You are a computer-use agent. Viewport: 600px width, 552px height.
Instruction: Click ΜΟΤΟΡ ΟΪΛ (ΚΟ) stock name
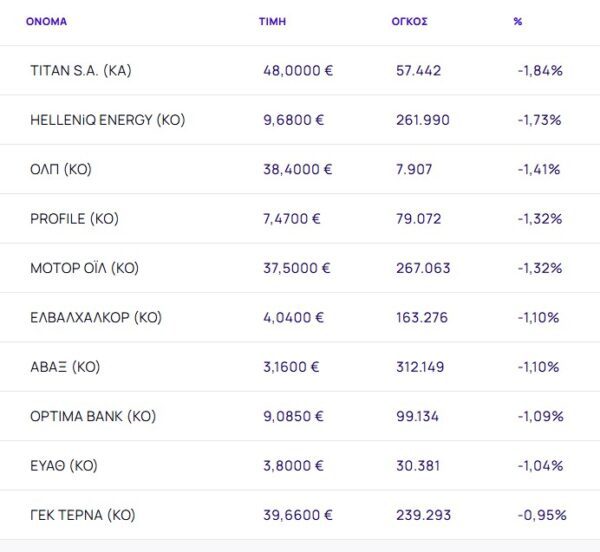85,268
